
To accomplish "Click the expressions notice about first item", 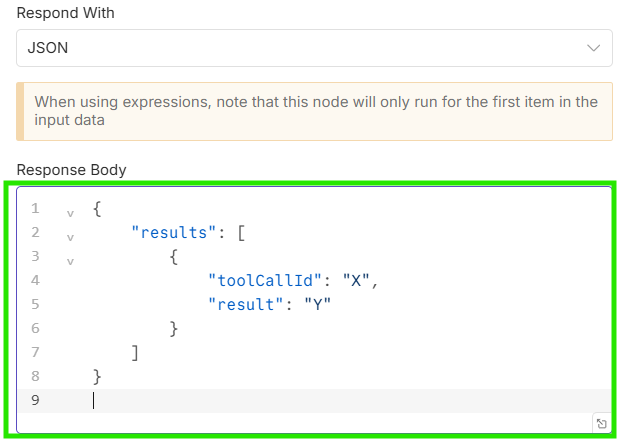I will (x=314, y=111).
